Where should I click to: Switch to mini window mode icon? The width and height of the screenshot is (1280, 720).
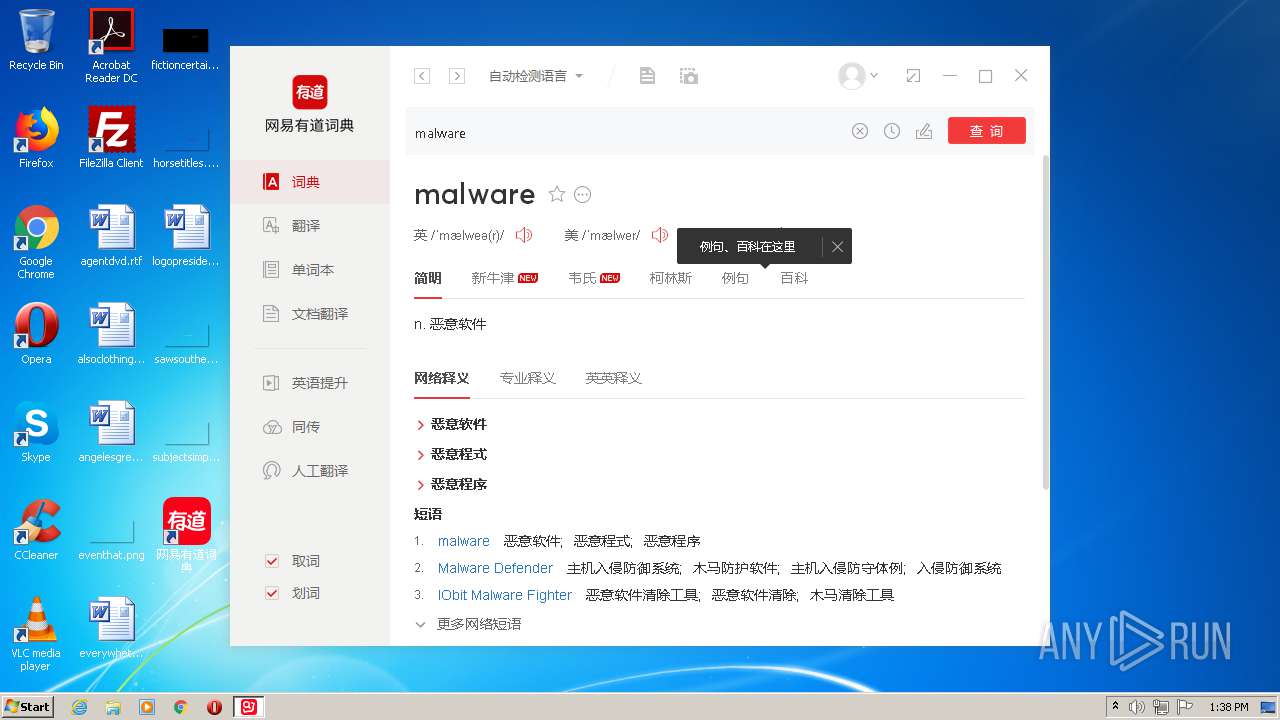(913, 76)
